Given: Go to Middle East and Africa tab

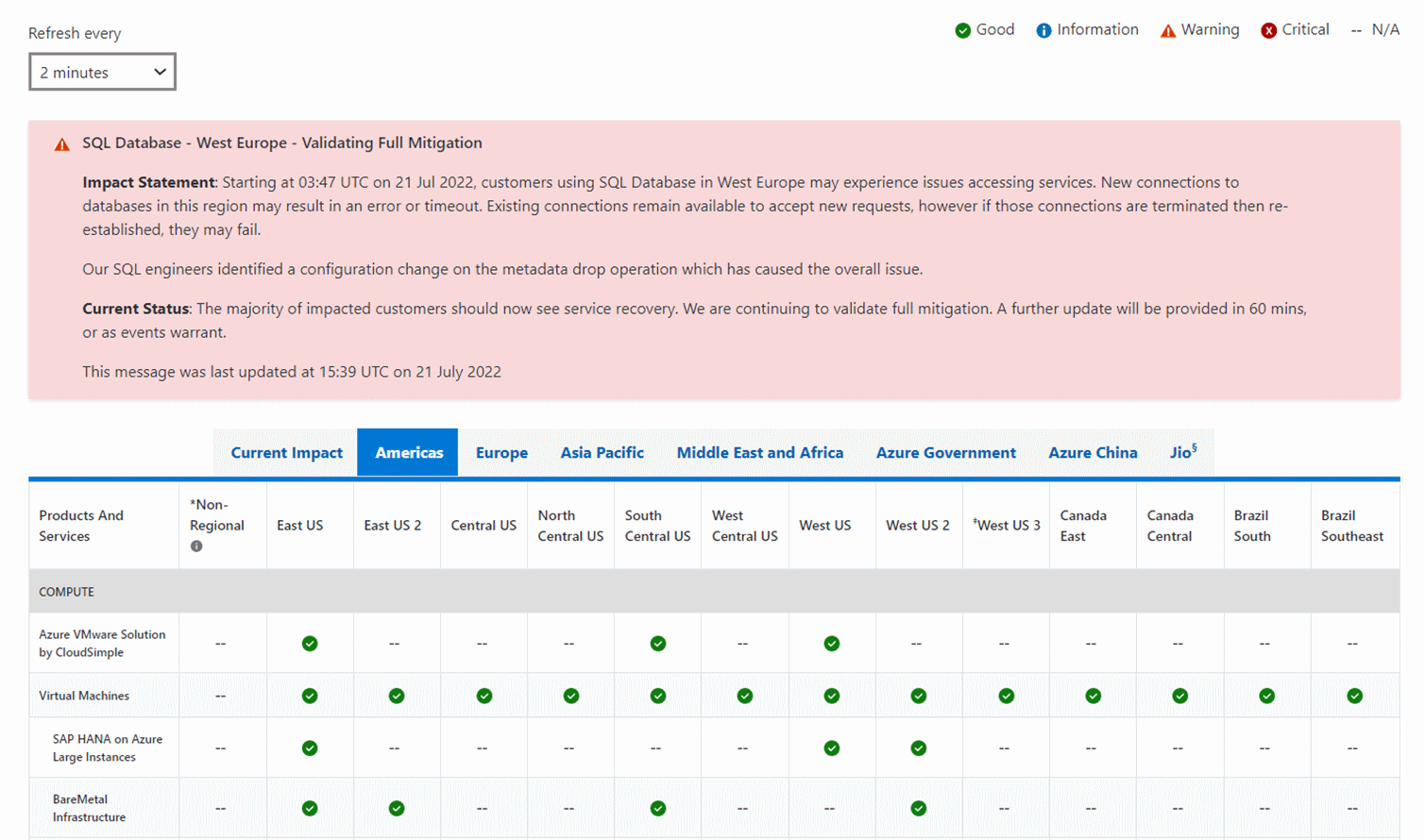Looking at the screenshot, I should coord(759,453).
